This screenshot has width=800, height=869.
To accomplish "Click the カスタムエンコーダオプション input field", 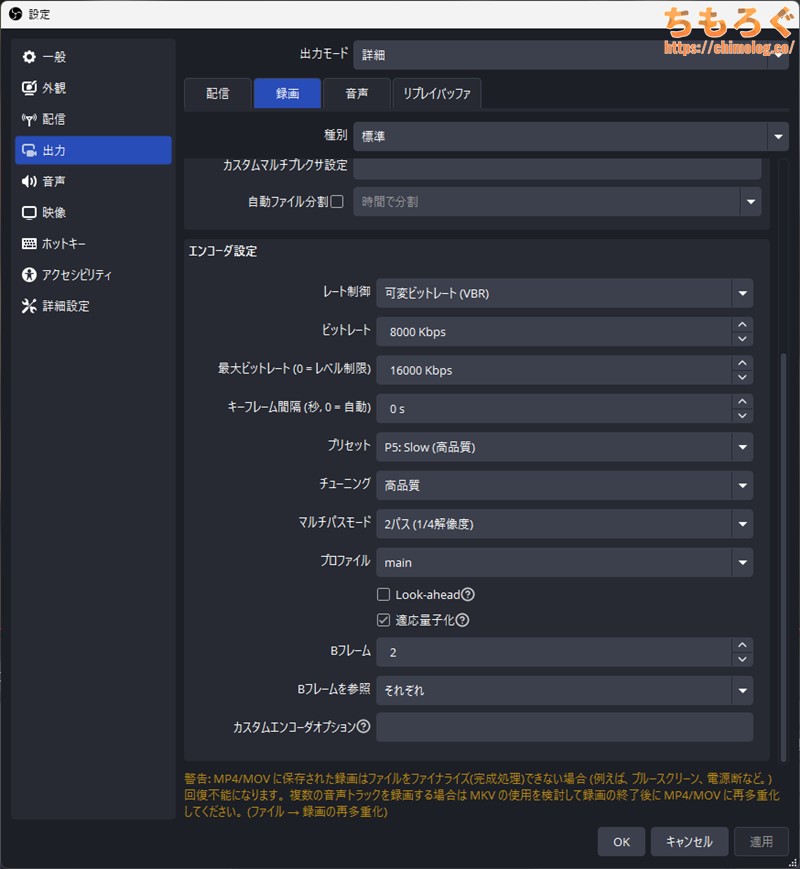I will [564, 727].
